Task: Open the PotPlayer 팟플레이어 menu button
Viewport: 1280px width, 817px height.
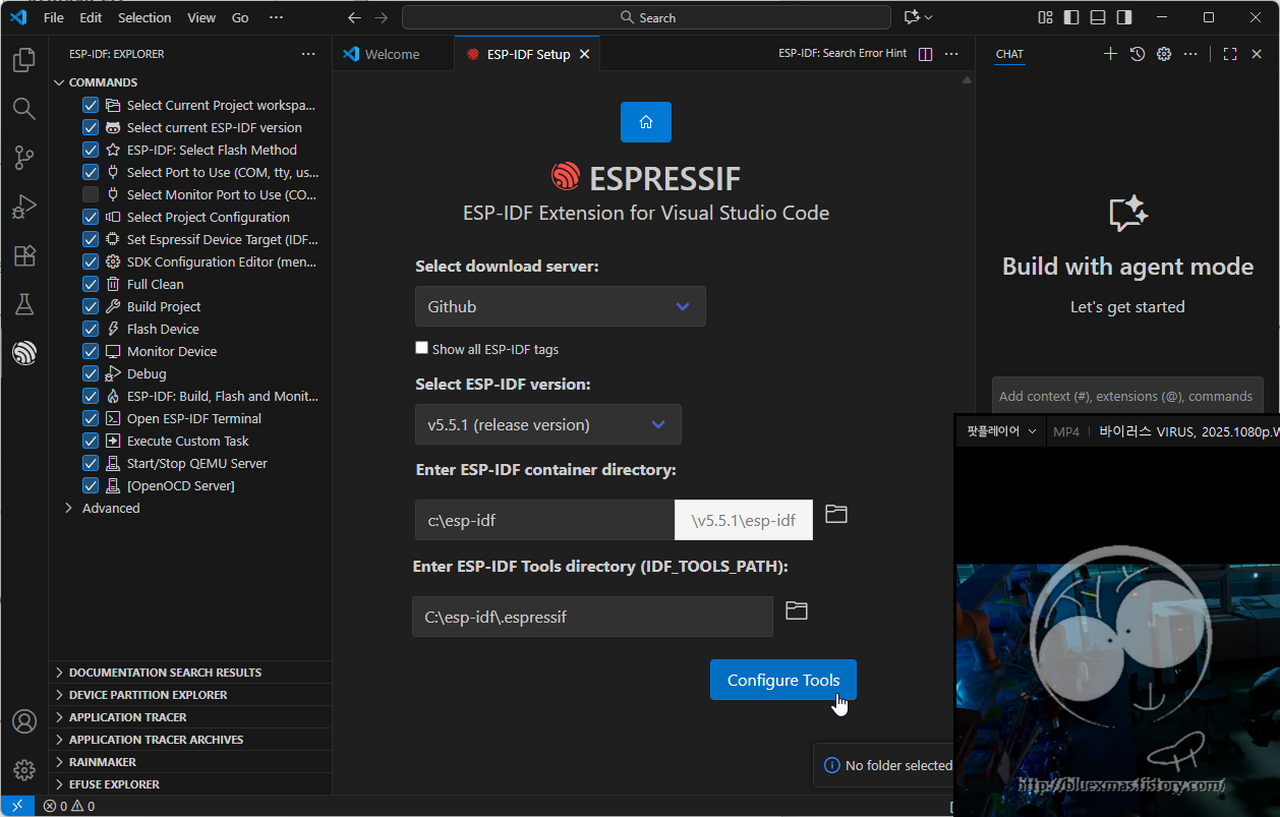Action: 1002,431
